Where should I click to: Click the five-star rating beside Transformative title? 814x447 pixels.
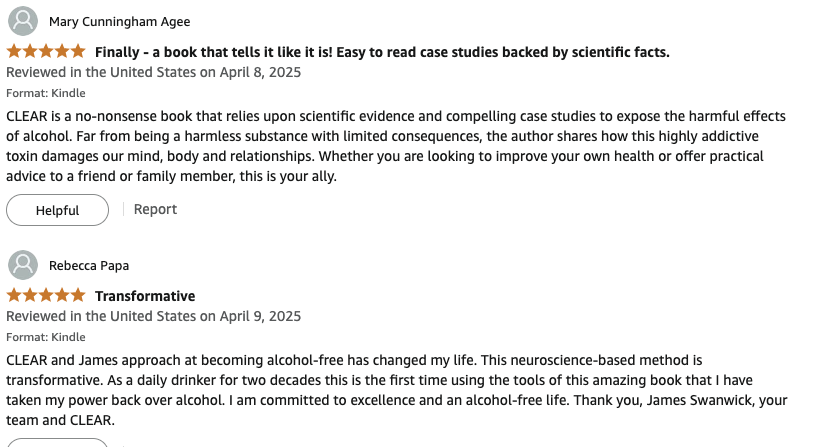[46, 295]
